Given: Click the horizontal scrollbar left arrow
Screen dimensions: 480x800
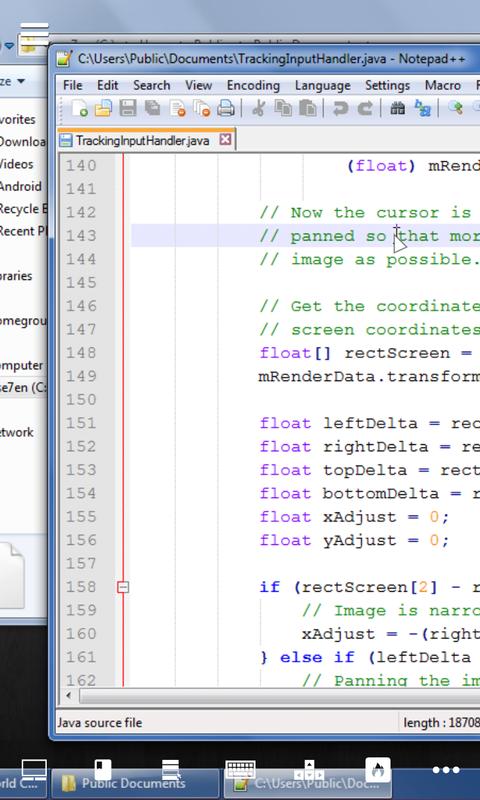Looking at the screenshot, I should point(69,695).
